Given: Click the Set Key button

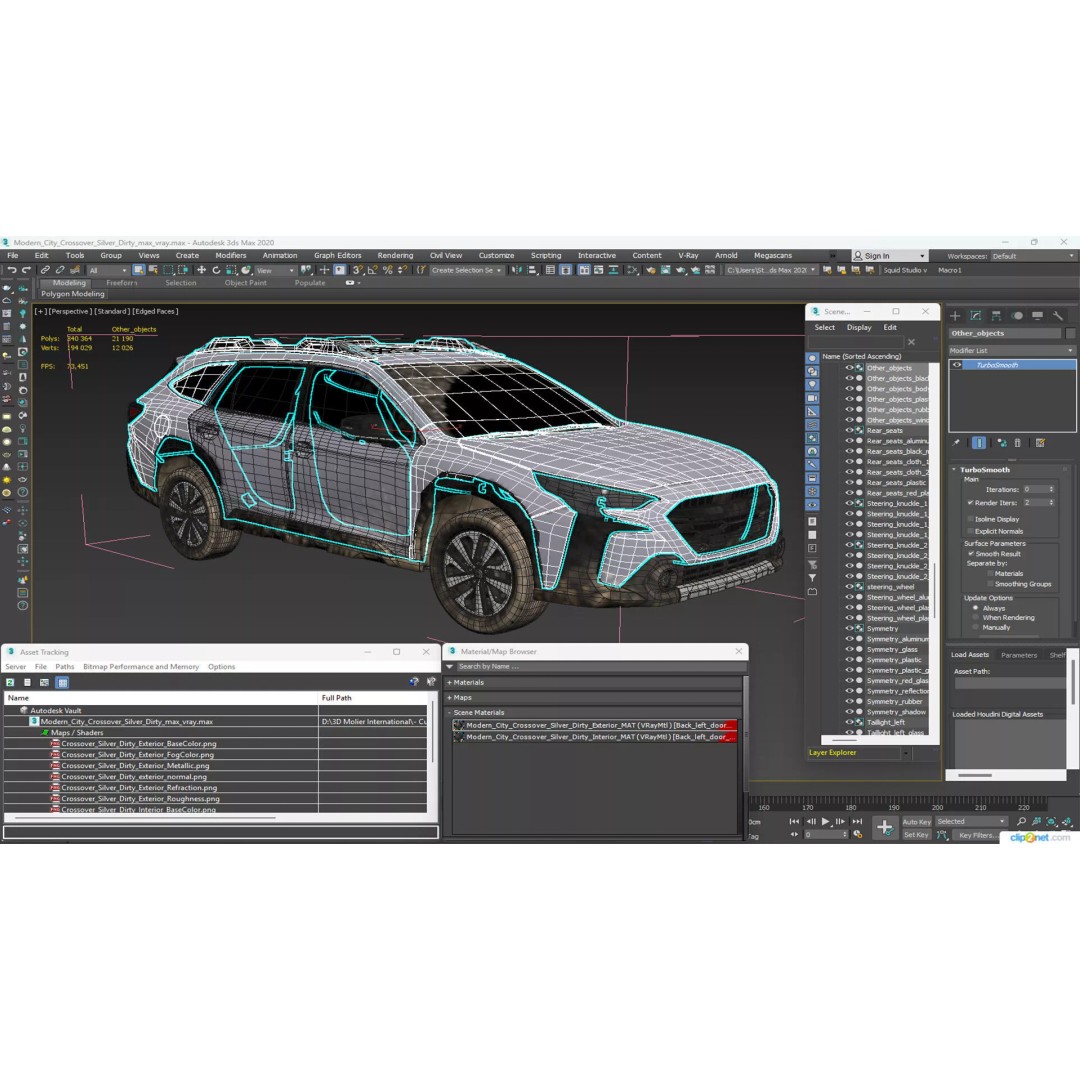Looking at the screenshot, I should coord(916,835).
